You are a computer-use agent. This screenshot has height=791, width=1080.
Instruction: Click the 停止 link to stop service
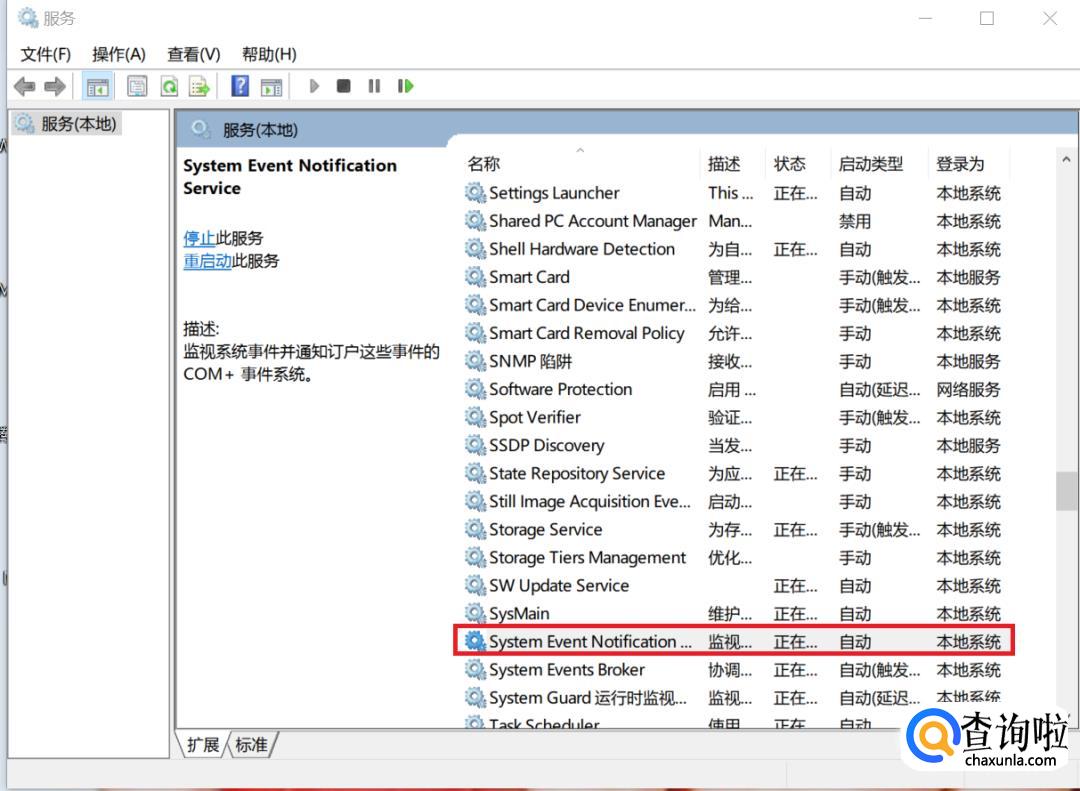[199, 238]
